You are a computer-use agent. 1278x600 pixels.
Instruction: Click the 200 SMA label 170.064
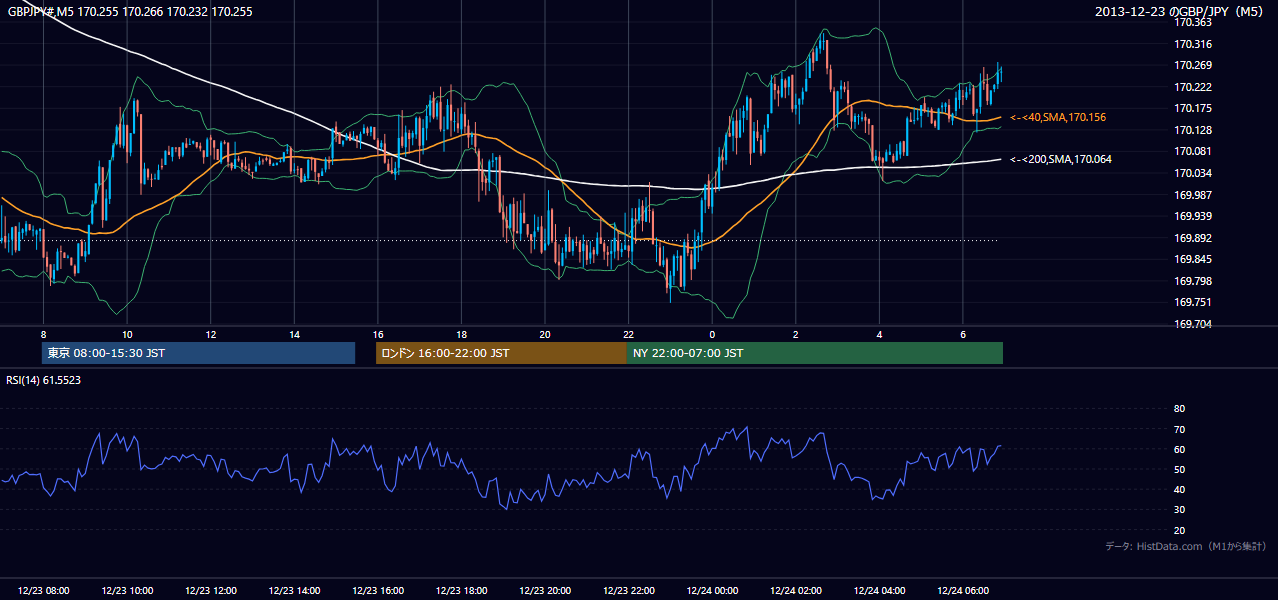(1060, 159)
